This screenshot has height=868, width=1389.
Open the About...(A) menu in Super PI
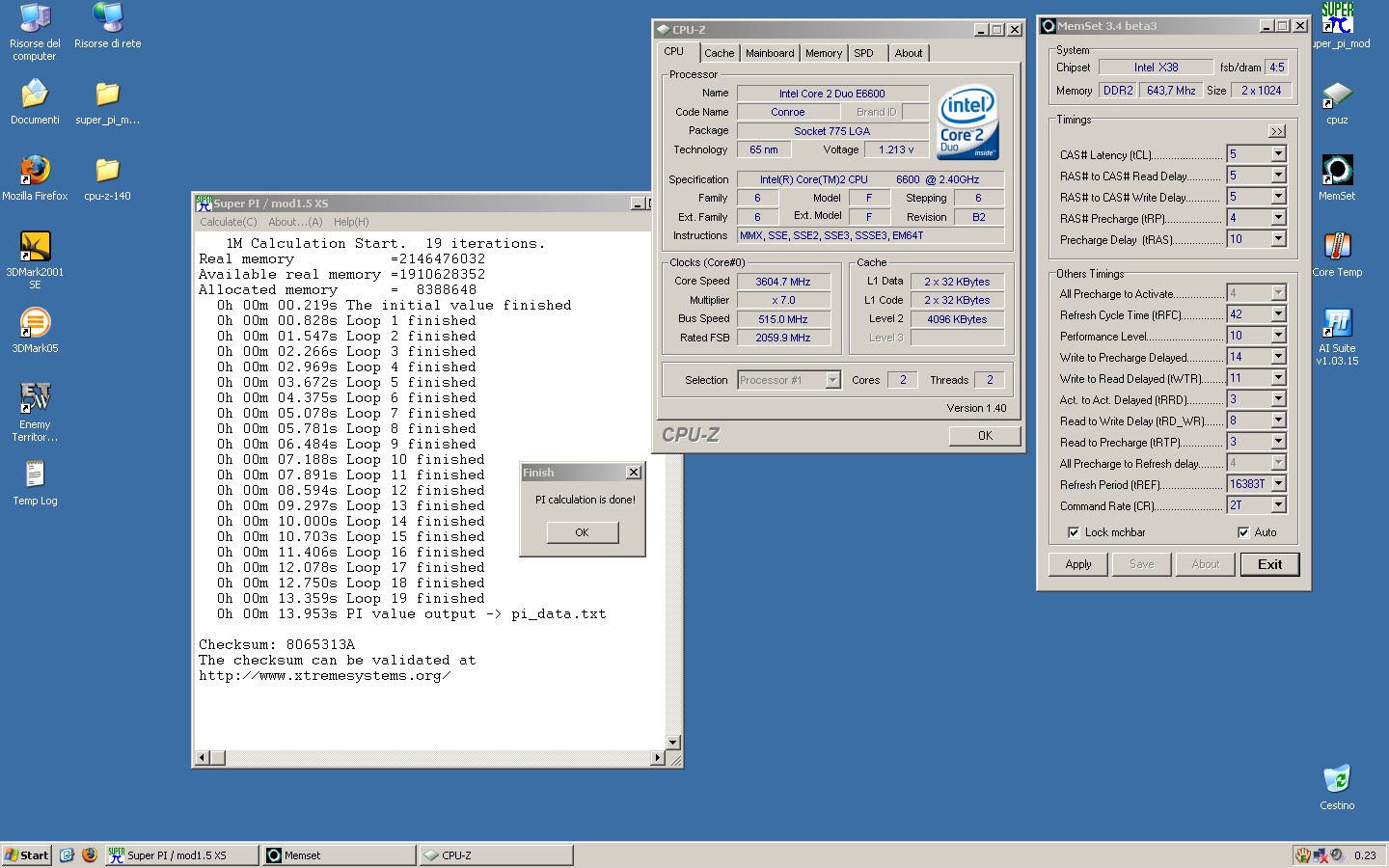click(295, 222)
